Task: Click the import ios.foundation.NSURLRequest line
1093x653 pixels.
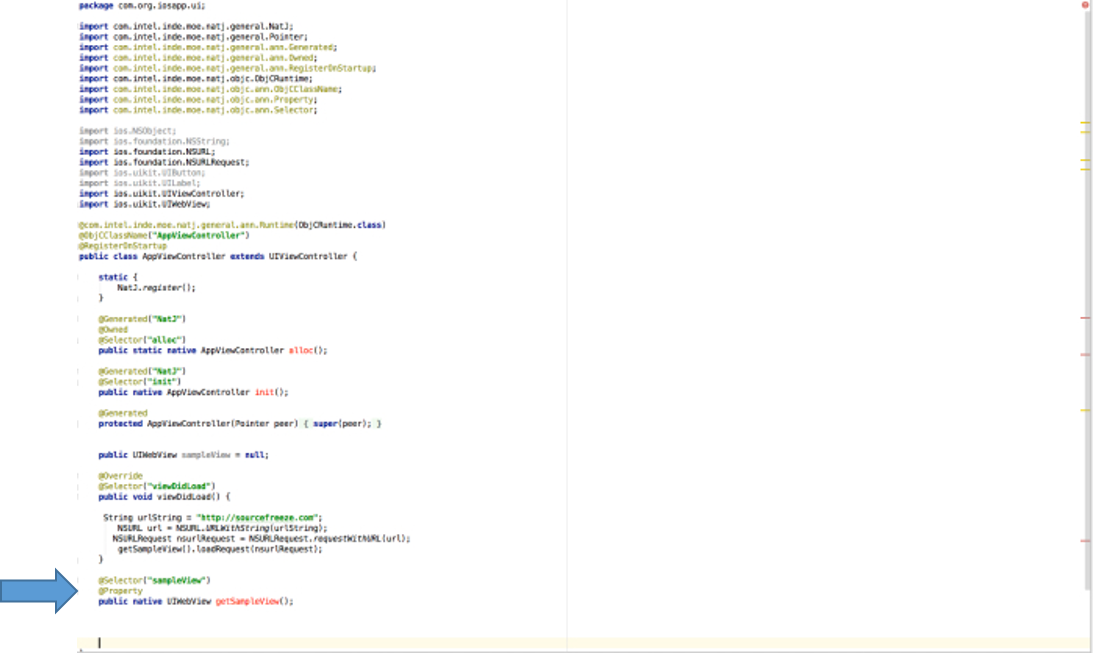Action: tap(164, 162)
